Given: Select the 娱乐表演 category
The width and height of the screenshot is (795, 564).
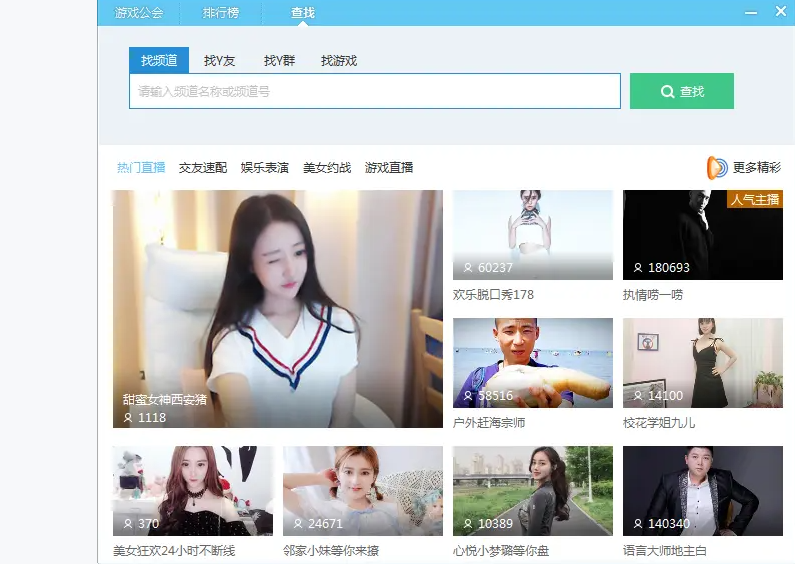Looking at the screenshot, I should click(265, 167).
